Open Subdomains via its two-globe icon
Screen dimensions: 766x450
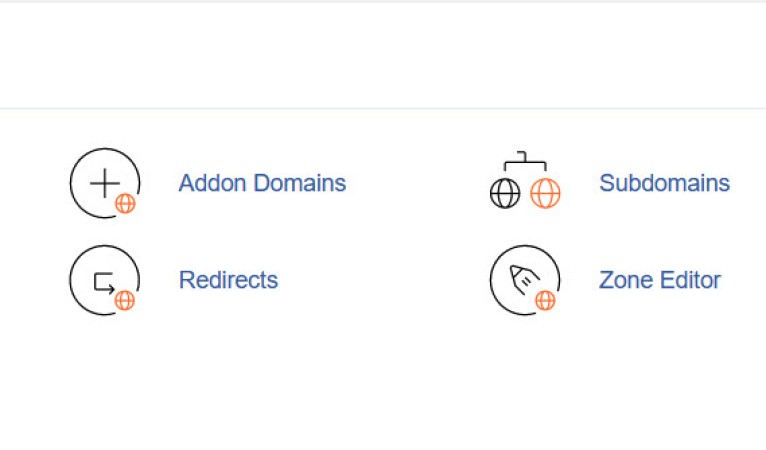coord(525,180)
